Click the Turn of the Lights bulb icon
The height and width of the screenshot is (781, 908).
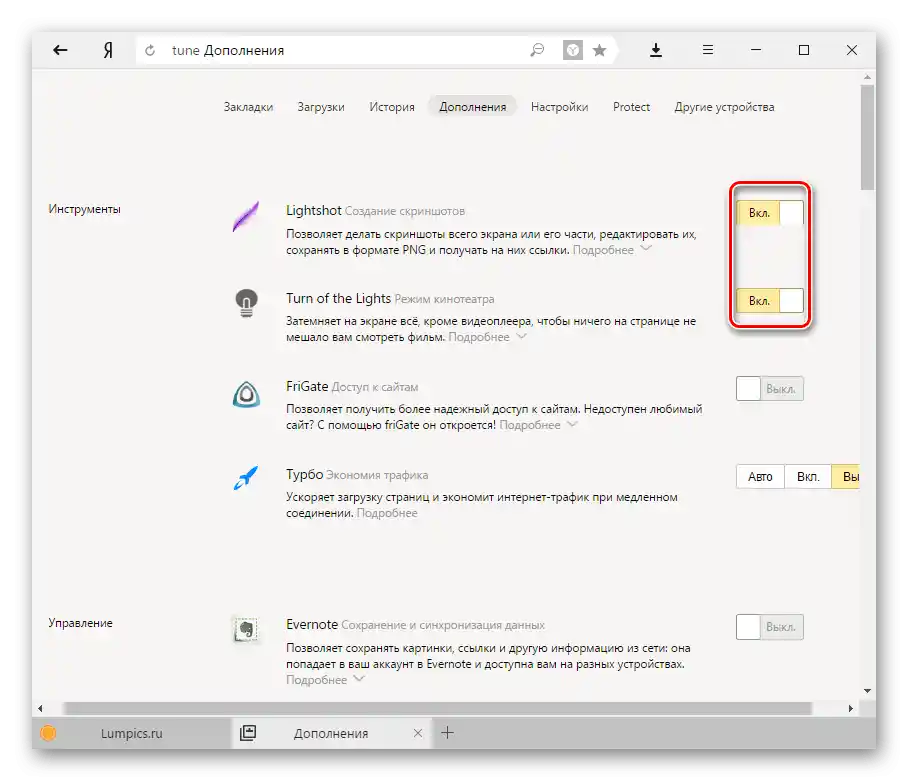[x=246, y=303]
